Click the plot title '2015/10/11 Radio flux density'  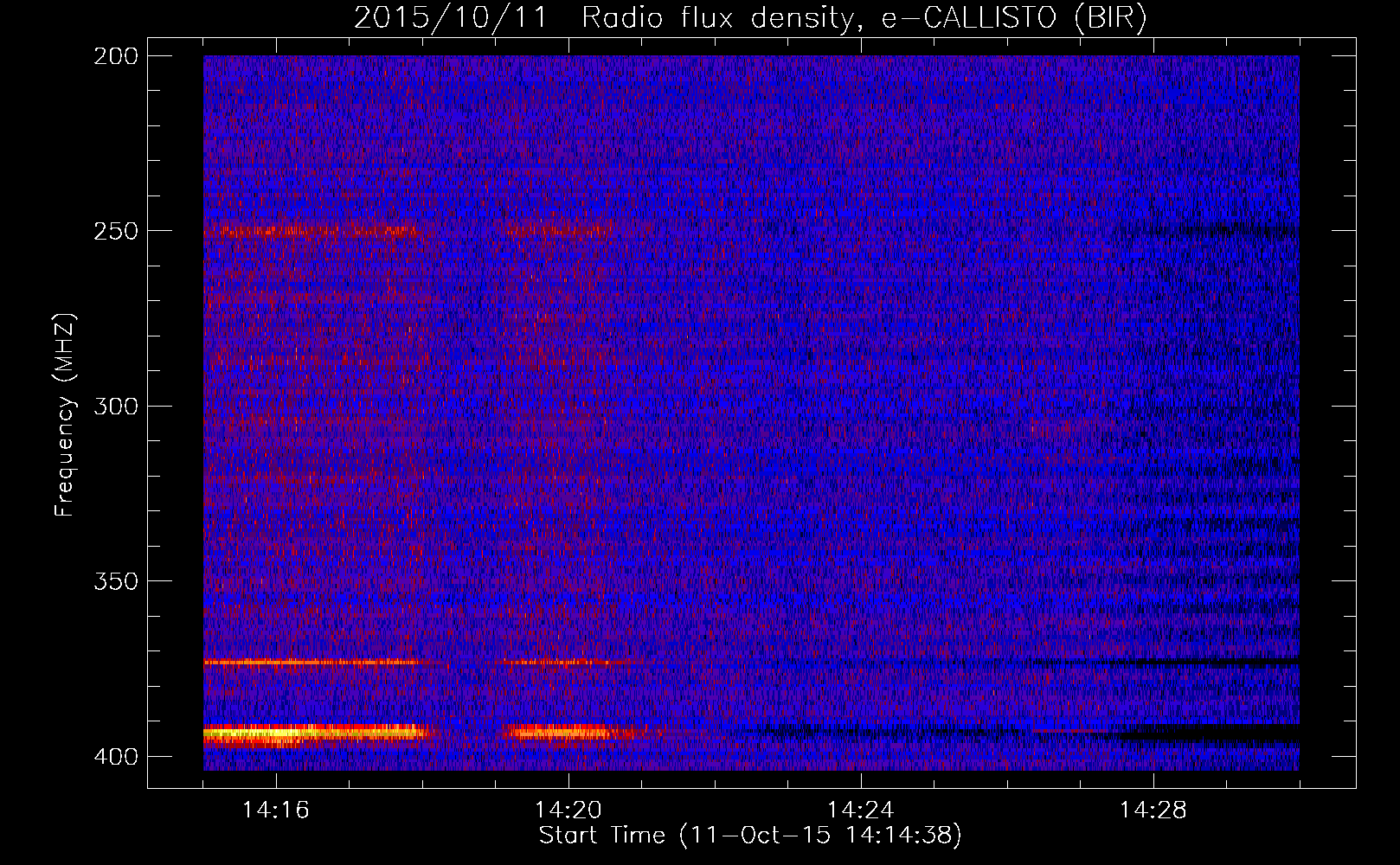pos(750,17)
